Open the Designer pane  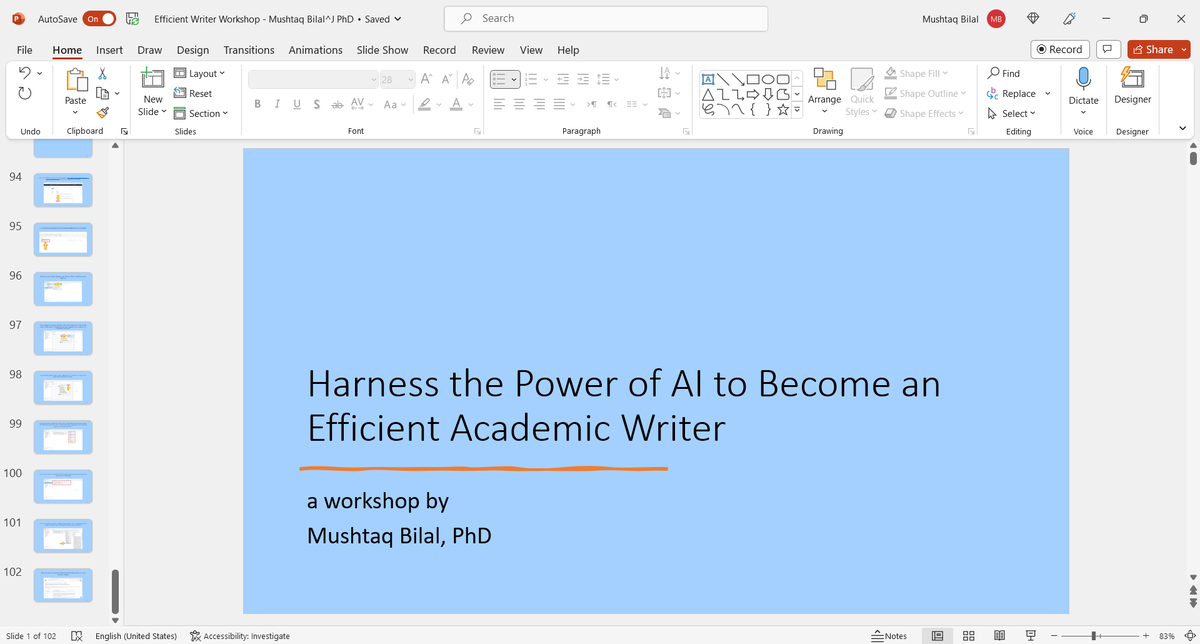pyautogui.click(x=1132, y=86)
